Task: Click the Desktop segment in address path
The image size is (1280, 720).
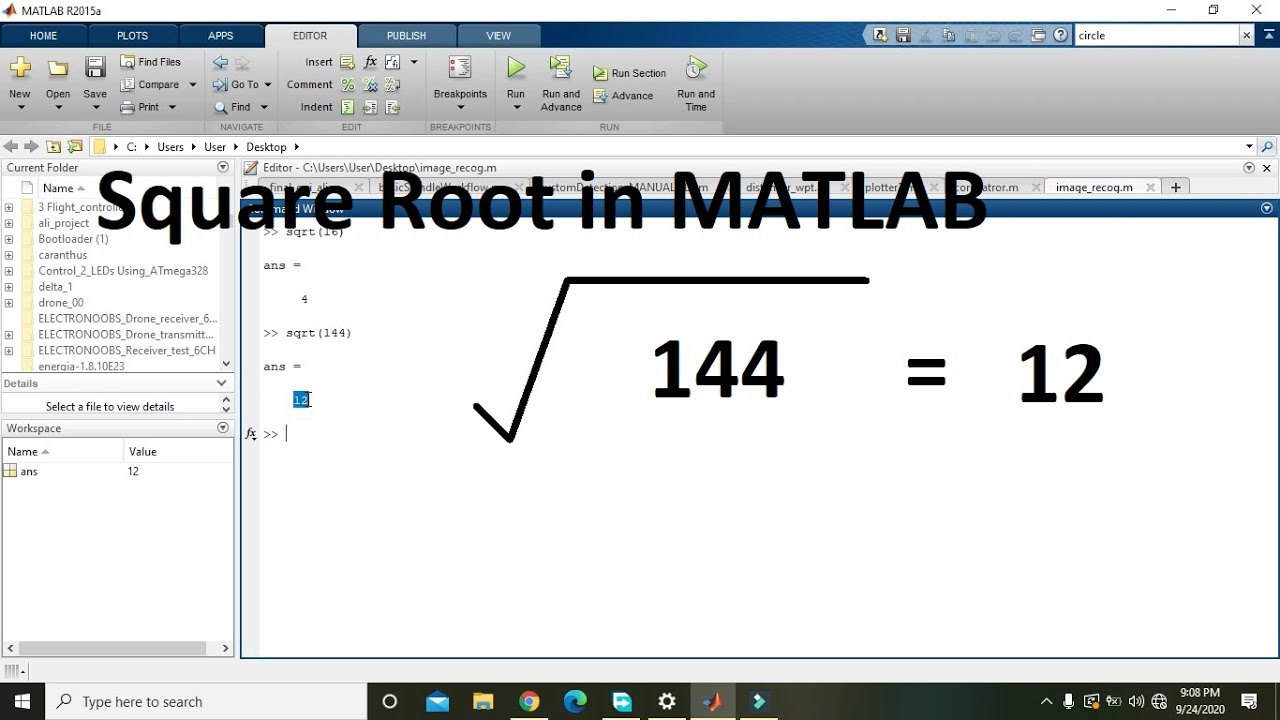Action: (x=266, y=147)
